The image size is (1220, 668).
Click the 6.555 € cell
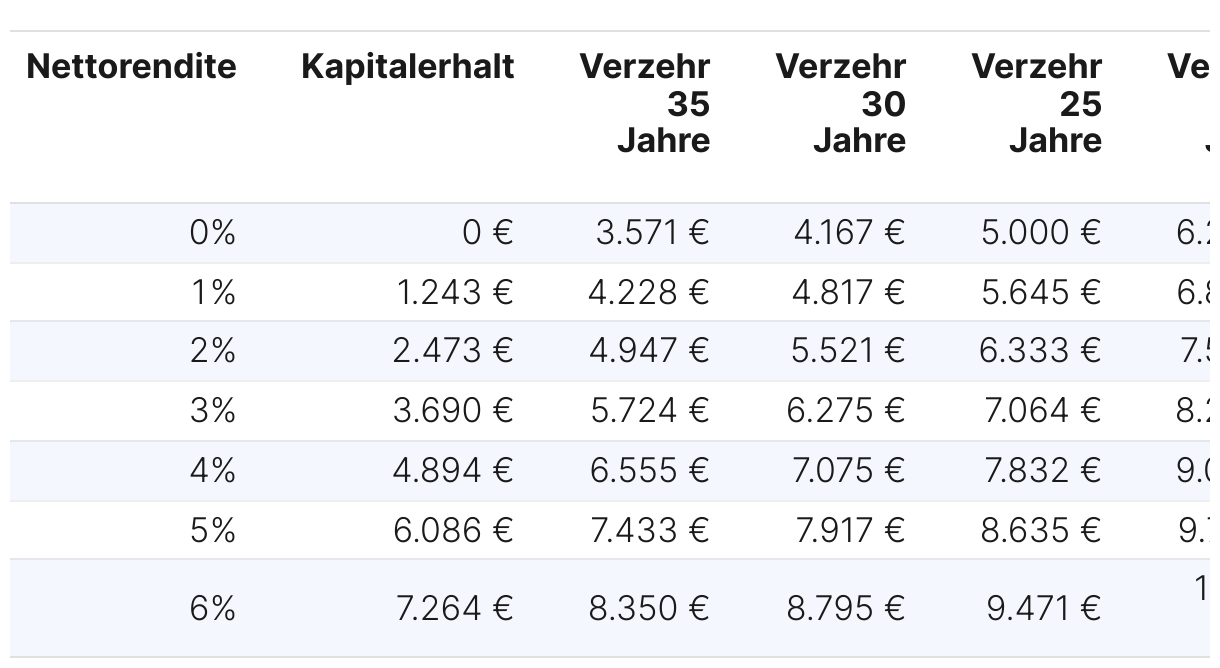tap(650, 470)
